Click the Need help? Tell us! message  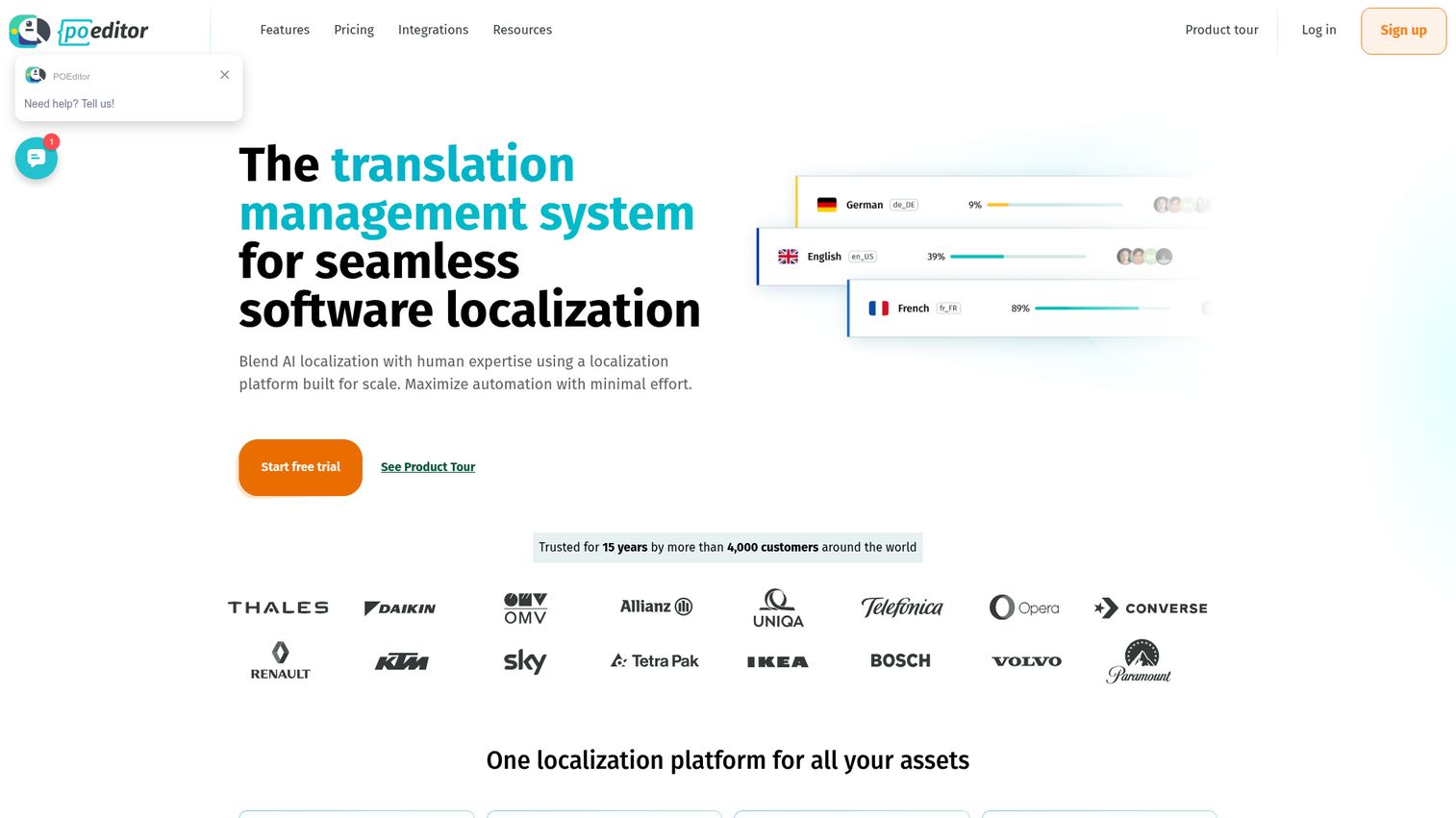[x=69, y=104]
